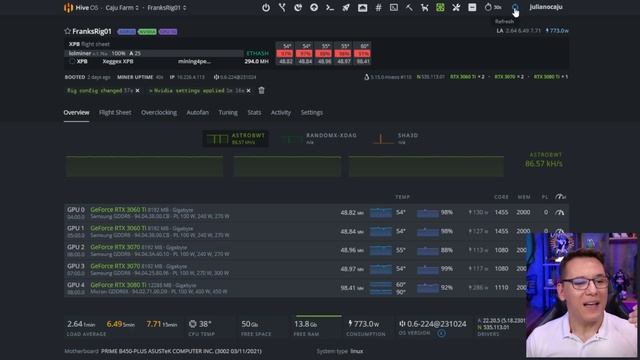The image size is (640, 360).
Task: Click the green tag next to FranksRig01
Action: click(x=147, y=31)
